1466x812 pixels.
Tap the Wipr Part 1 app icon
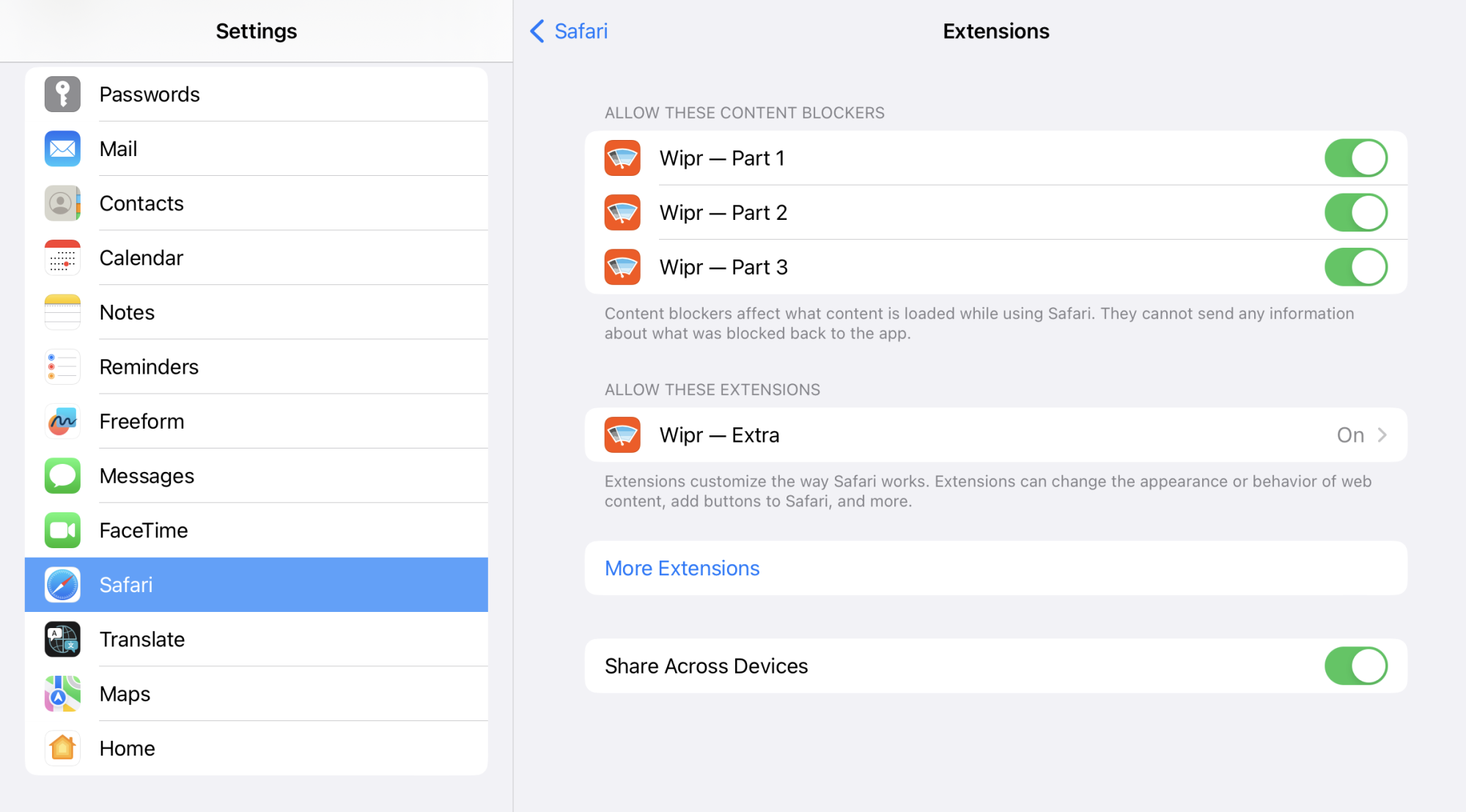(x=622, y=158)
